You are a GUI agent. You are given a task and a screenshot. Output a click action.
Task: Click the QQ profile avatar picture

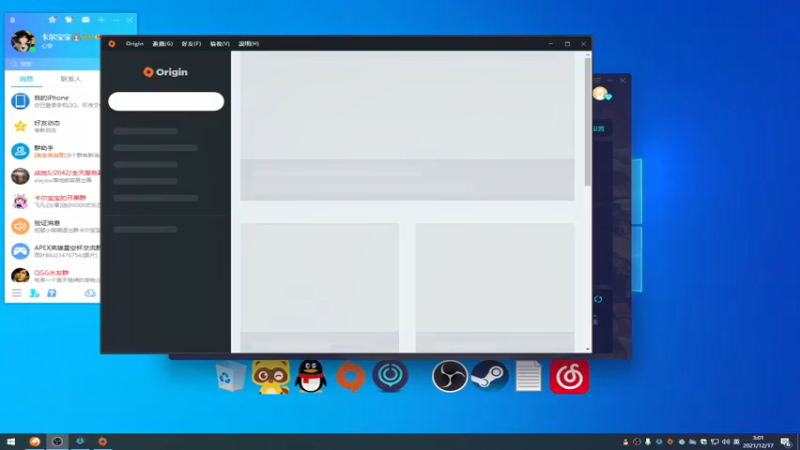(23, 41)
